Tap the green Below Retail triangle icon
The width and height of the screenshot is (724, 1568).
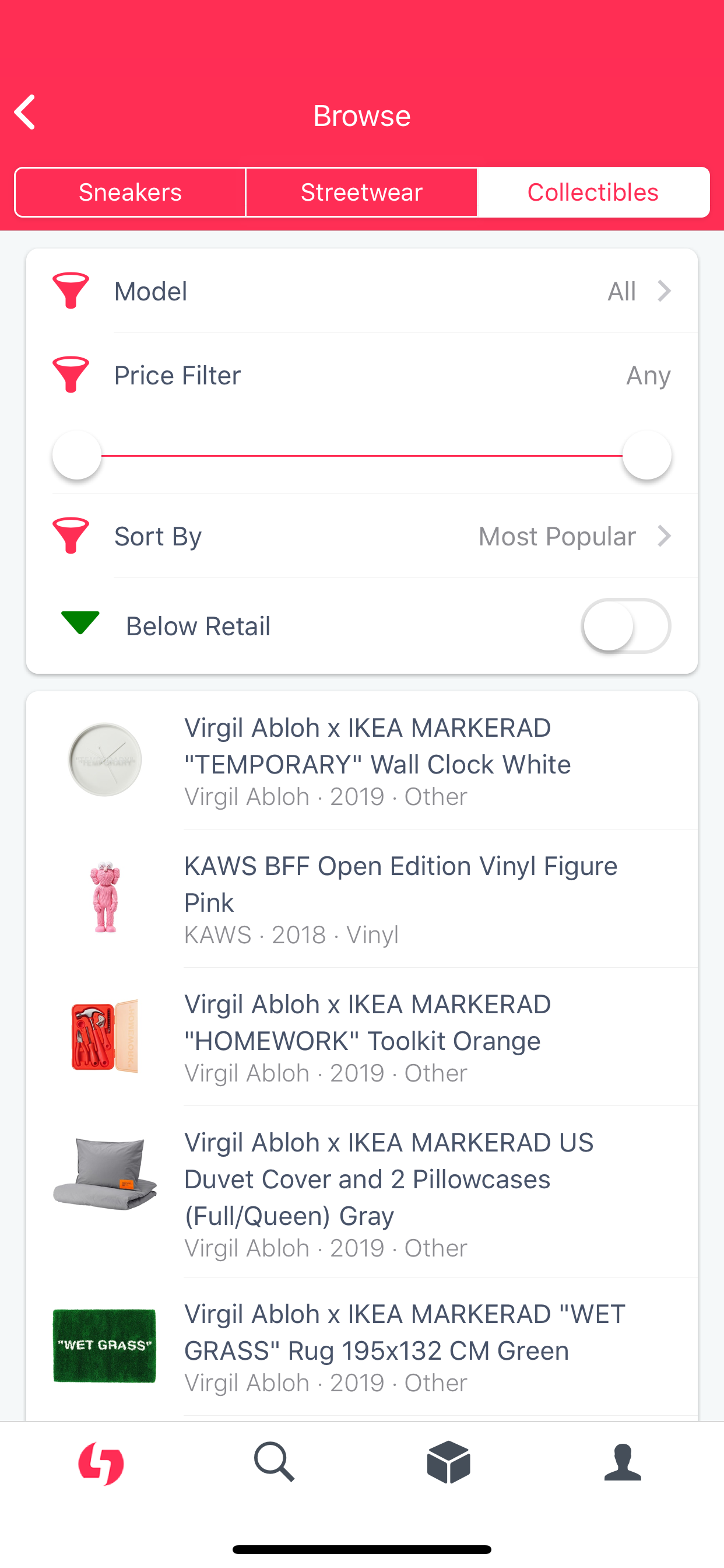[x=80, y=622]
